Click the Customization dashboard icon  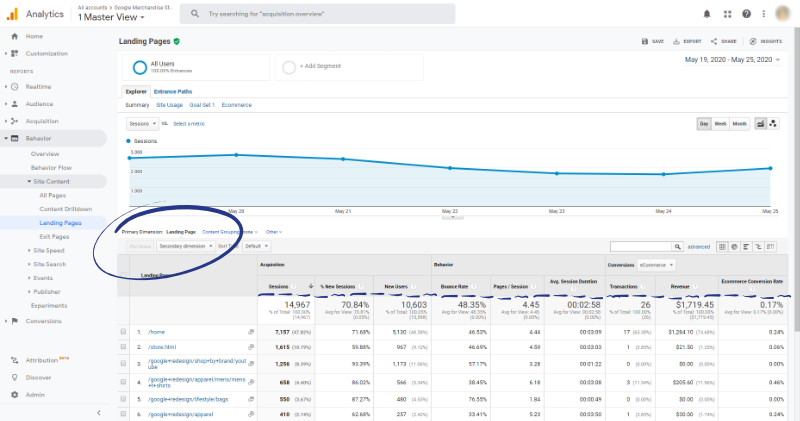pos(14,53)
